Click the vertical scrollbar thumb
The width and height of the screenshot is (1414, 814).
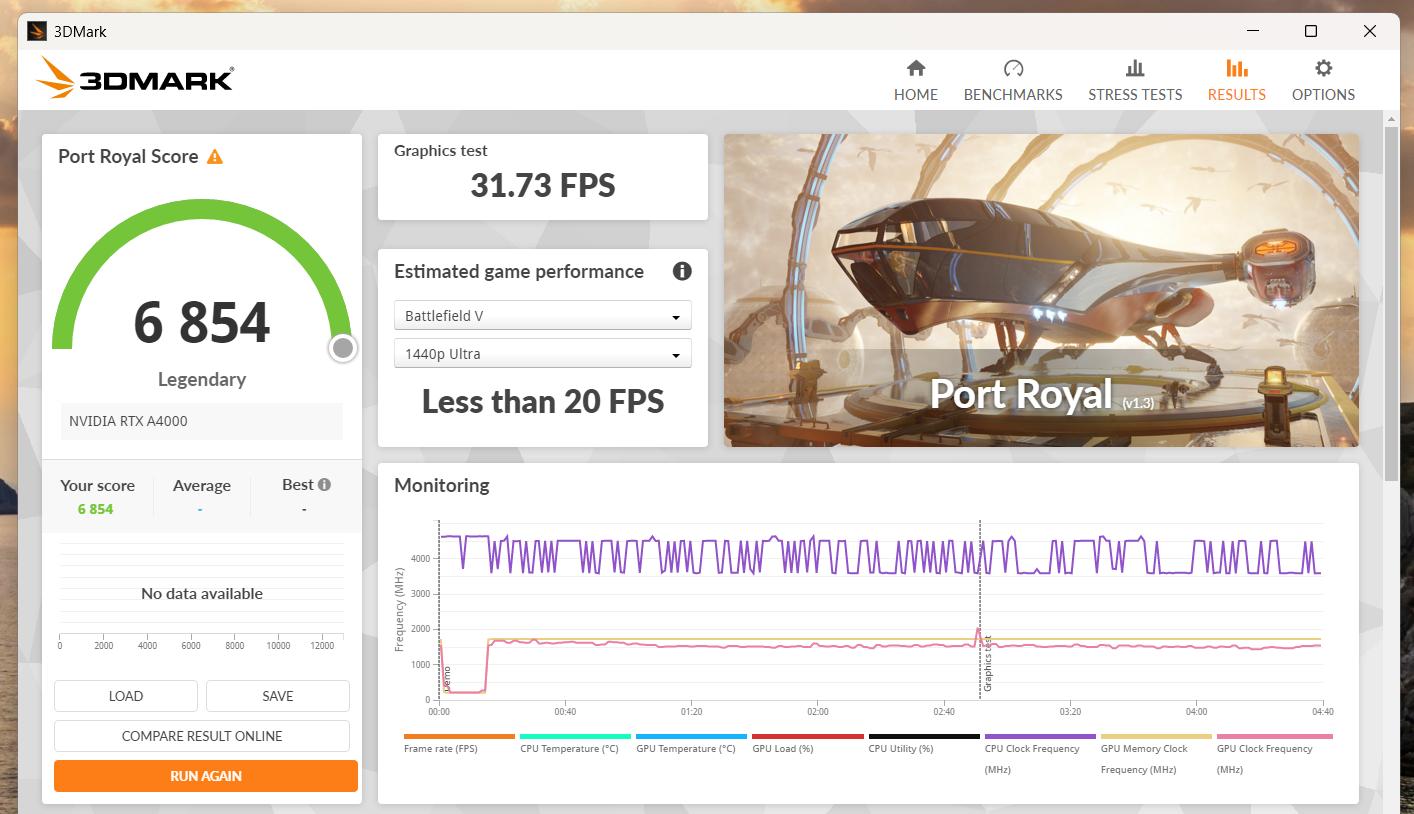(x=1391, y=305)
